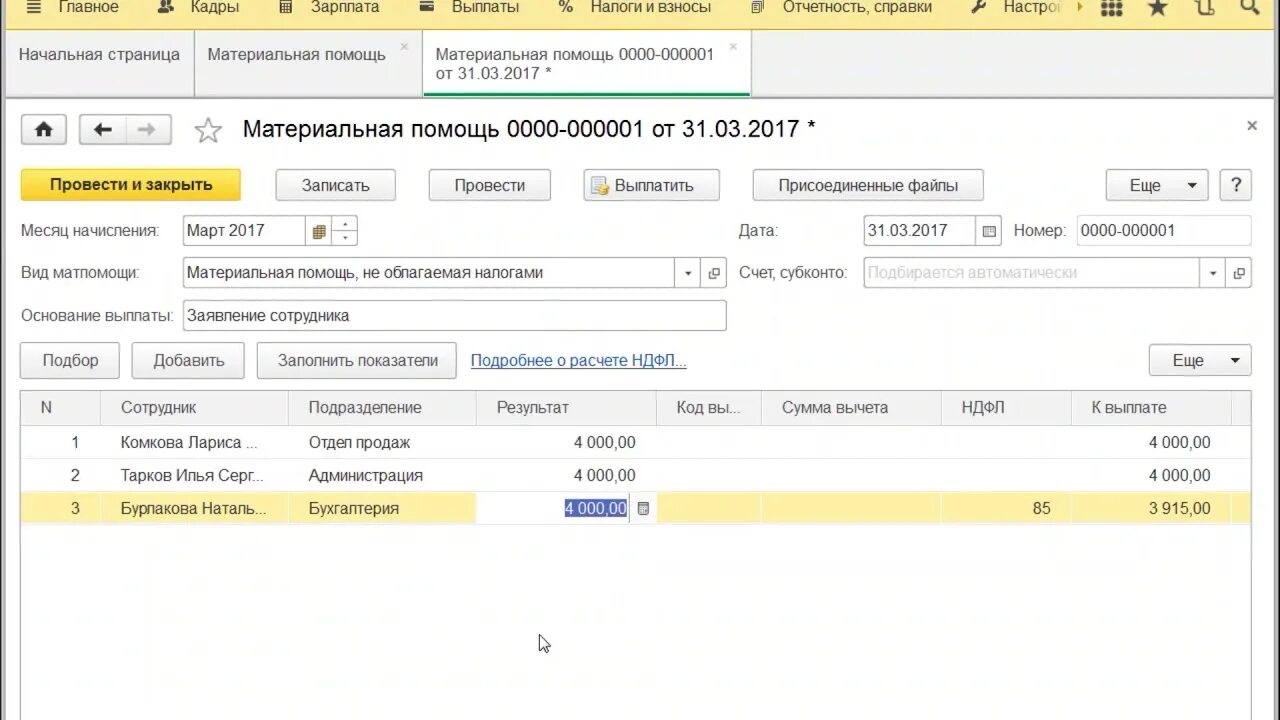Open Отчетность, справки section menu
This screenshot has height=720, width=1280.
coord(842,8)
